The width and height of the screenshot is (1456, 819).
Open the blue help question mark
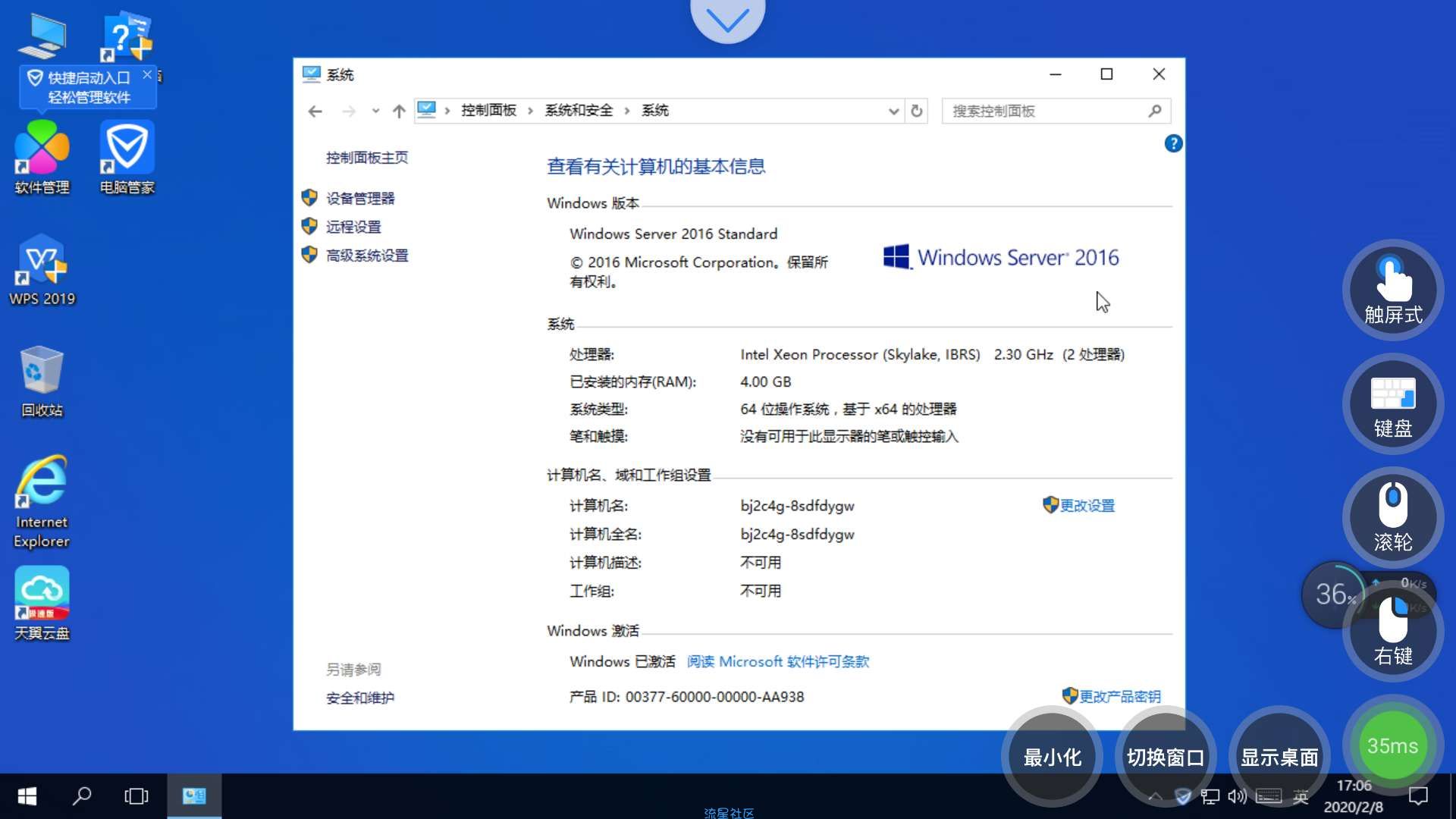point(1173,143)
